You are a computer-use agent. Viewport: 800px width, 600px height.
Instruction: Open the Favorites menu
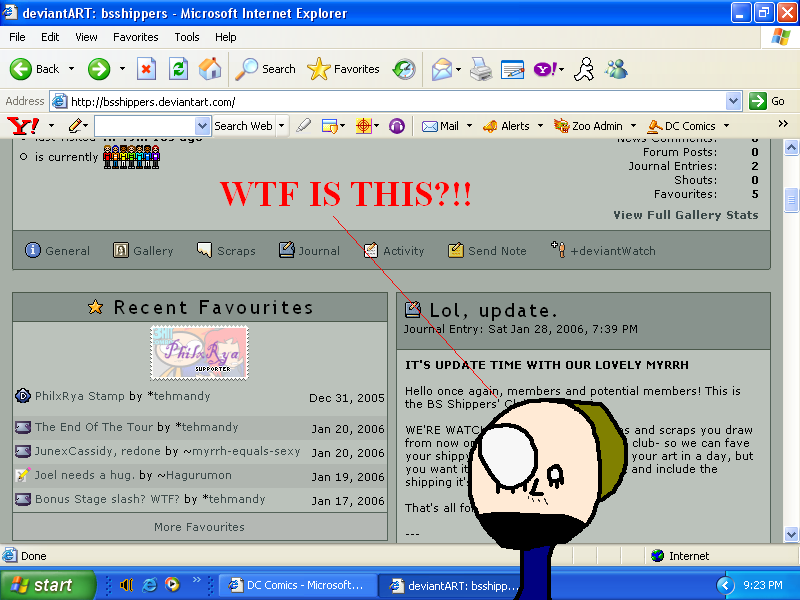[x=136, y=37]
